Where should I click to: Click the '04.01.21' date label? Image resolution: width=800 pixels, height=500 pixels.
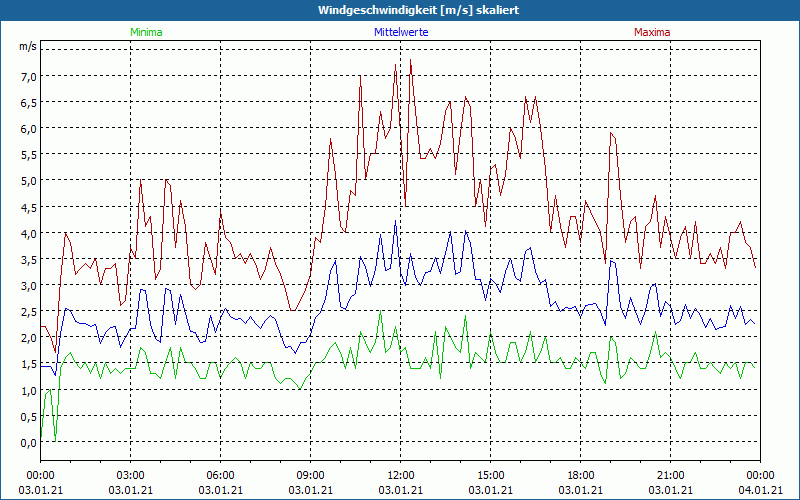760,490
